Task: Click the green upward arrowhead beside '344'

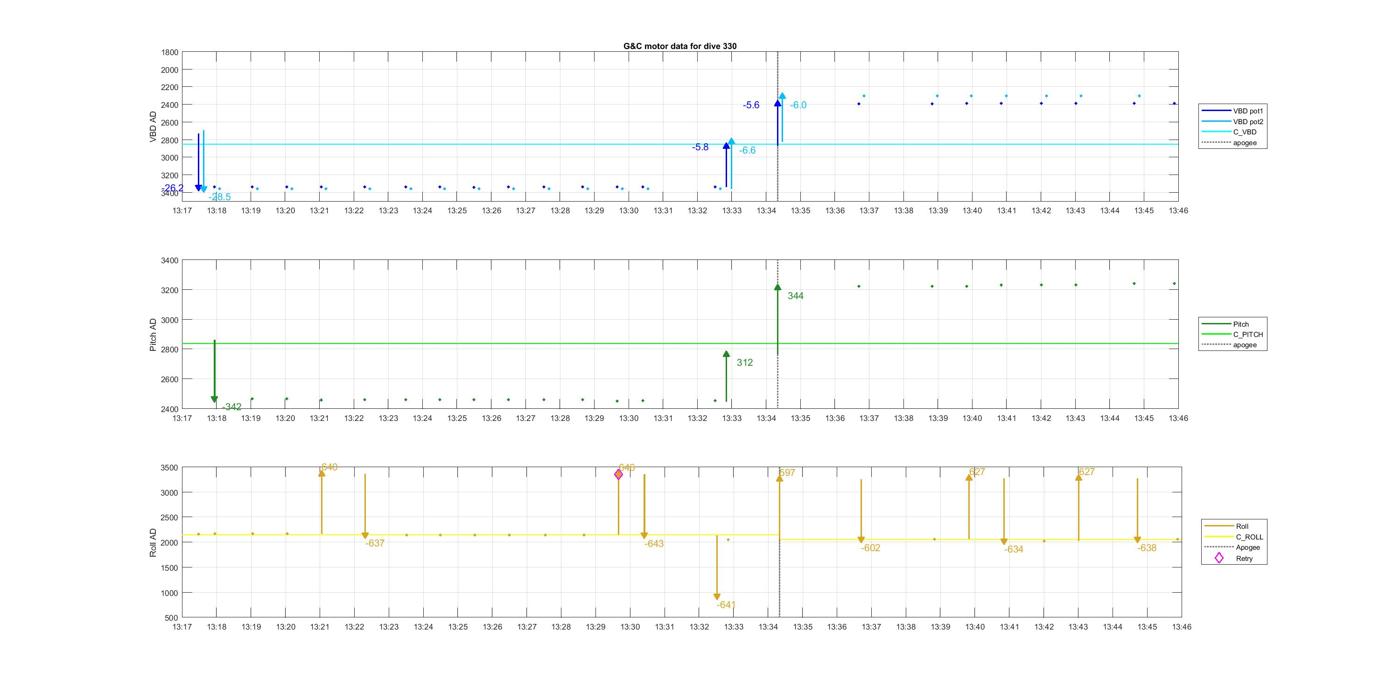Action: tap(778, 288)
